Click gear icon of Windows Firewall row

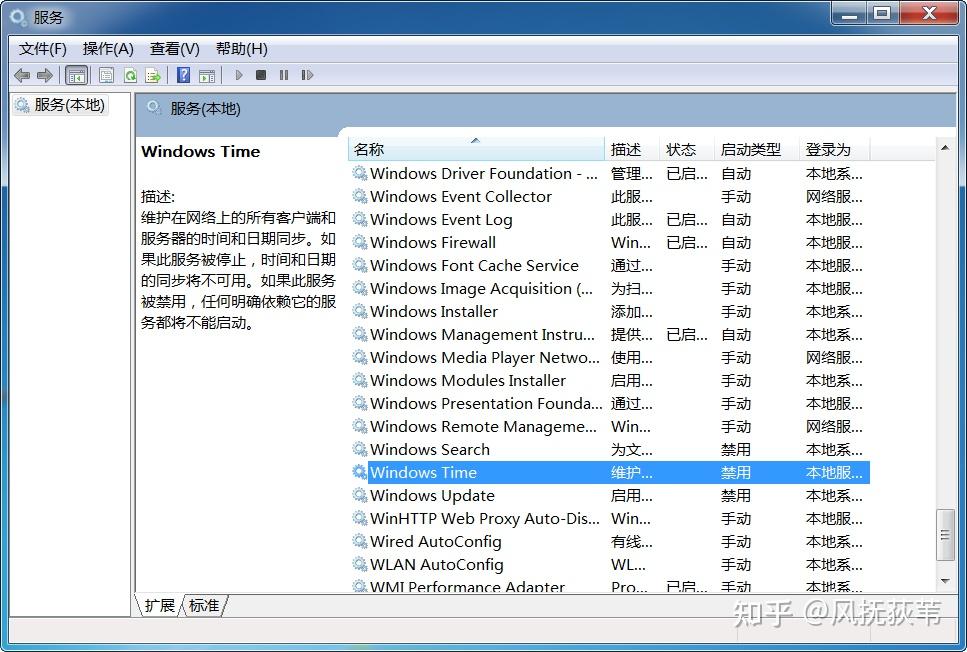(360, 242)
